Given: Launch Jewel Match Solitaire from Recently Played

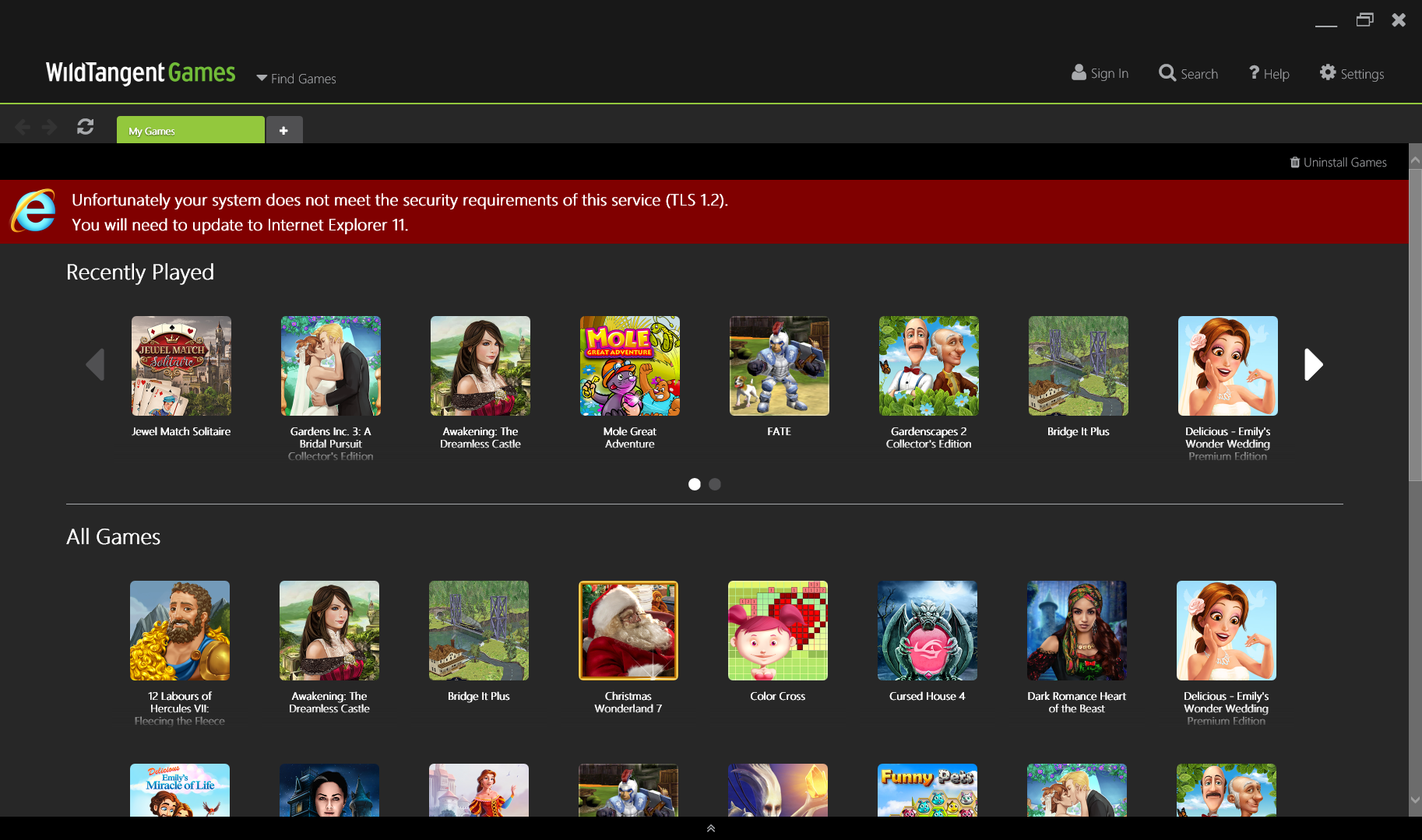Looking at the screenshot, I should (x=181, y=366).
